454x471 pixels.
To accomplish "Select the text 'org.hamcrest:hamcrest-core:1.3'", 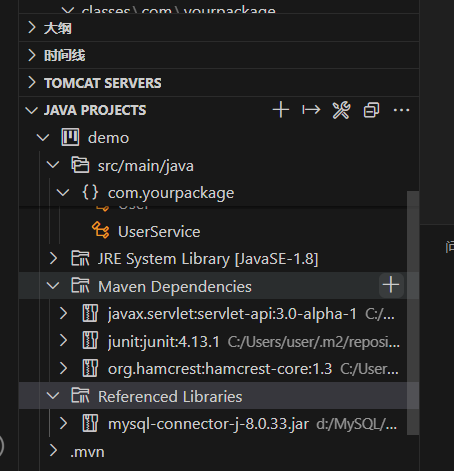I will pos(220,369).
